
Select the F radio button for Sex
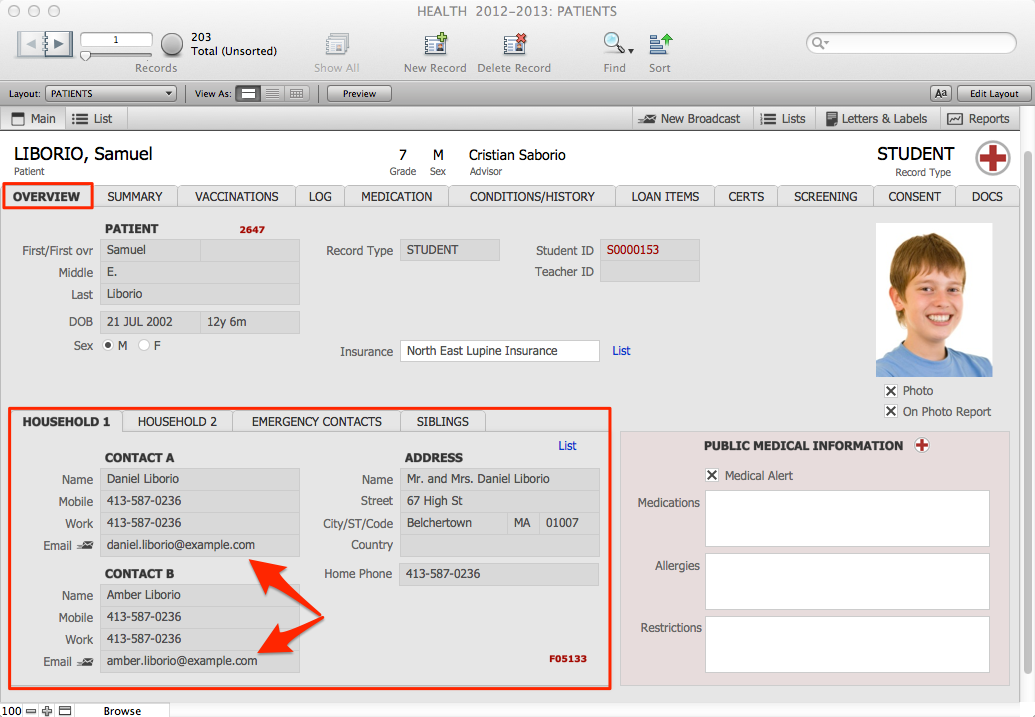[144, 346]
